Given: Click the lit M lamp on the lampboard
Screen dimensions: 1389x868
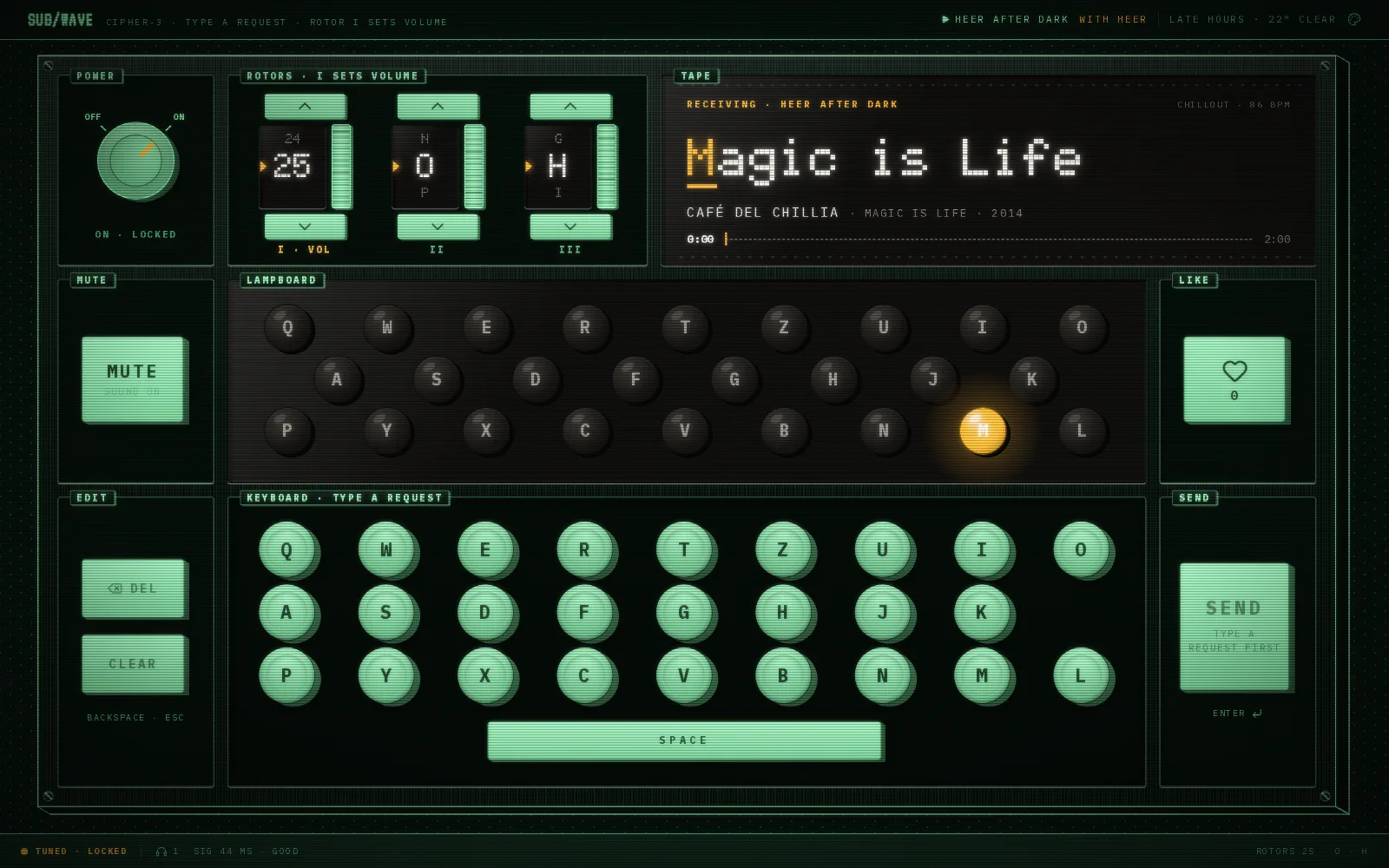Looking at the screenshot, I should click(983, 431).
